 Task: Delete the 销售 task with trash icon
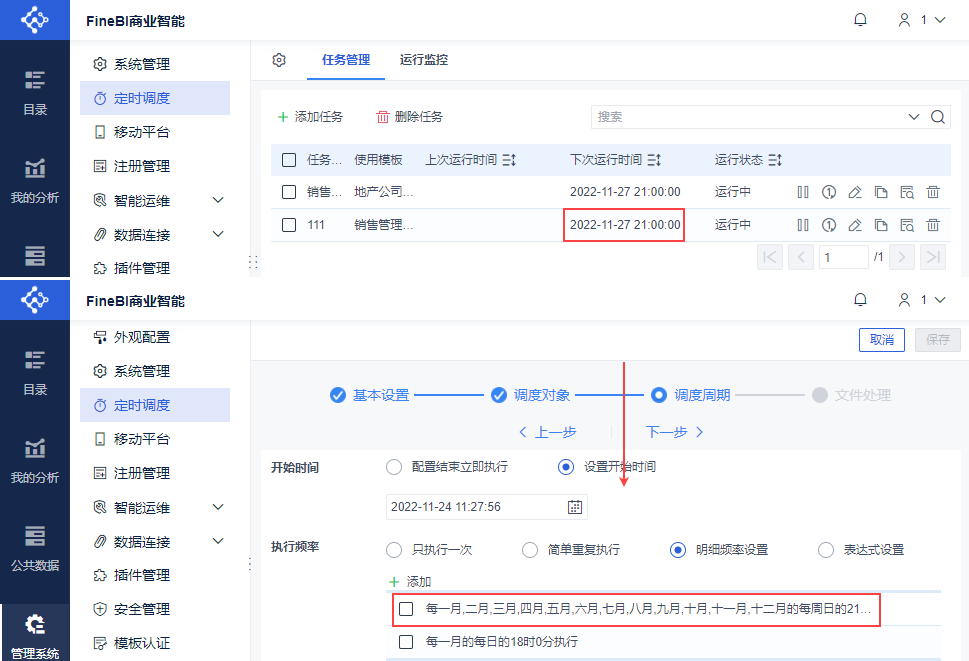point(933,192)
